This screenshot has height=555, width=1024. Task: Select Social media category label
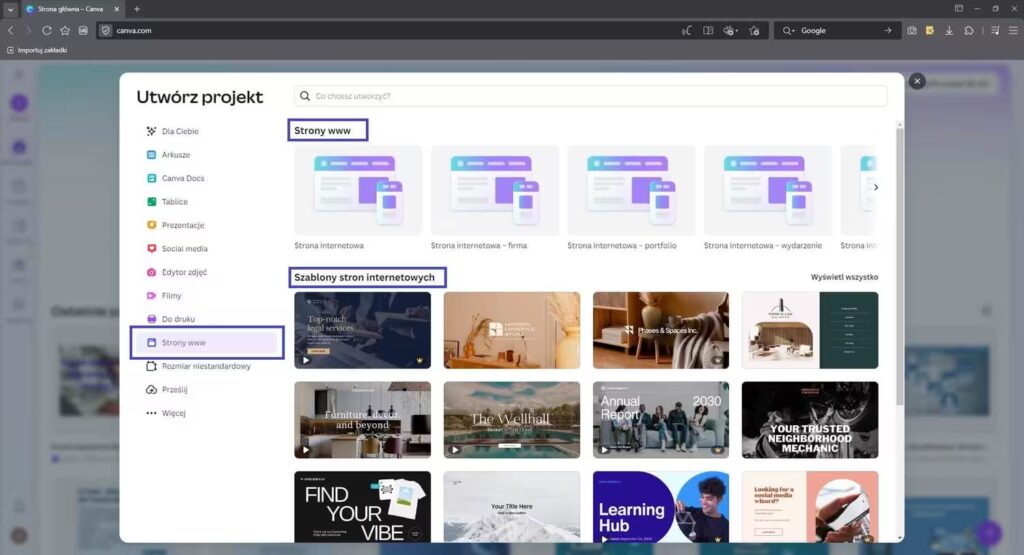click(185, 249)
